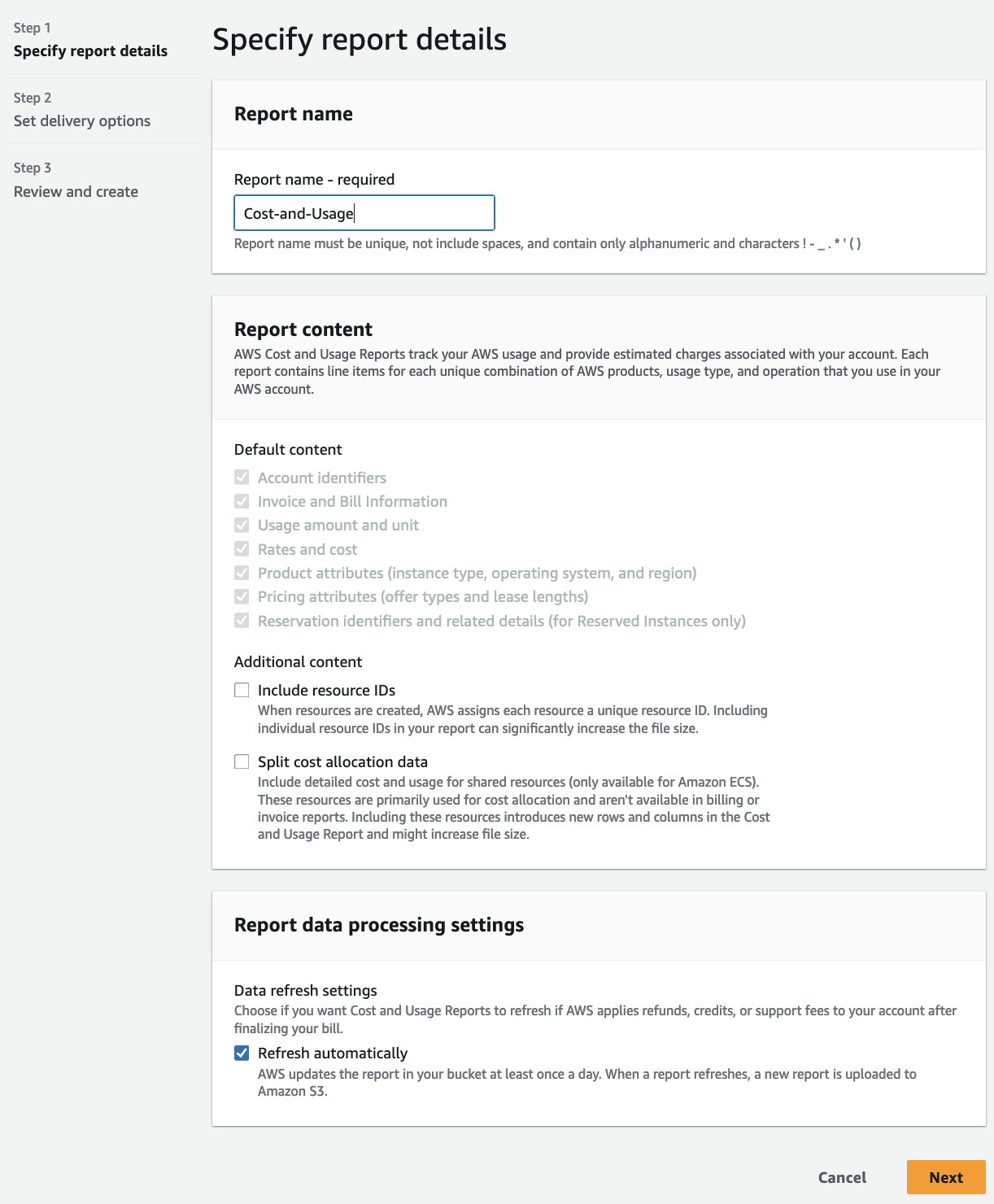Click the Product attributes checkbox

click(242, 572)
